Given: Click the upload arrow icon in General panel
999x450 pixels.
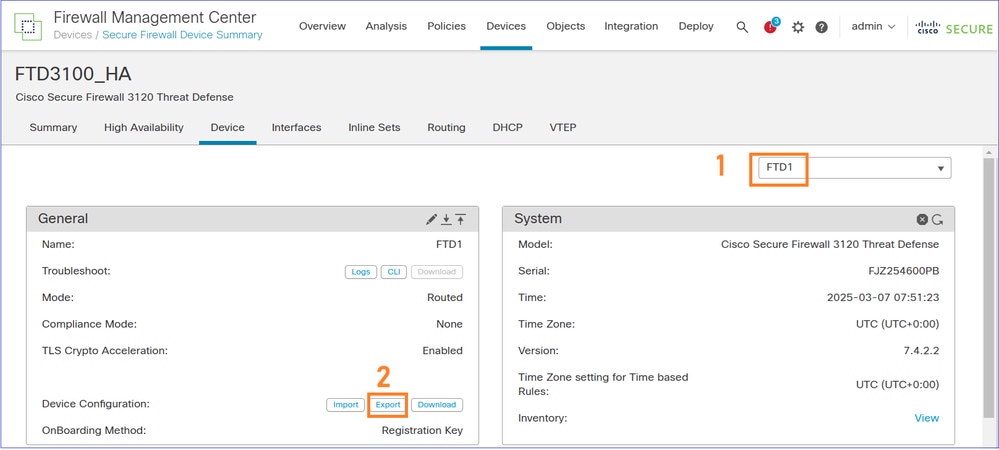Looking at the screenshot, I should pos(461,219).
